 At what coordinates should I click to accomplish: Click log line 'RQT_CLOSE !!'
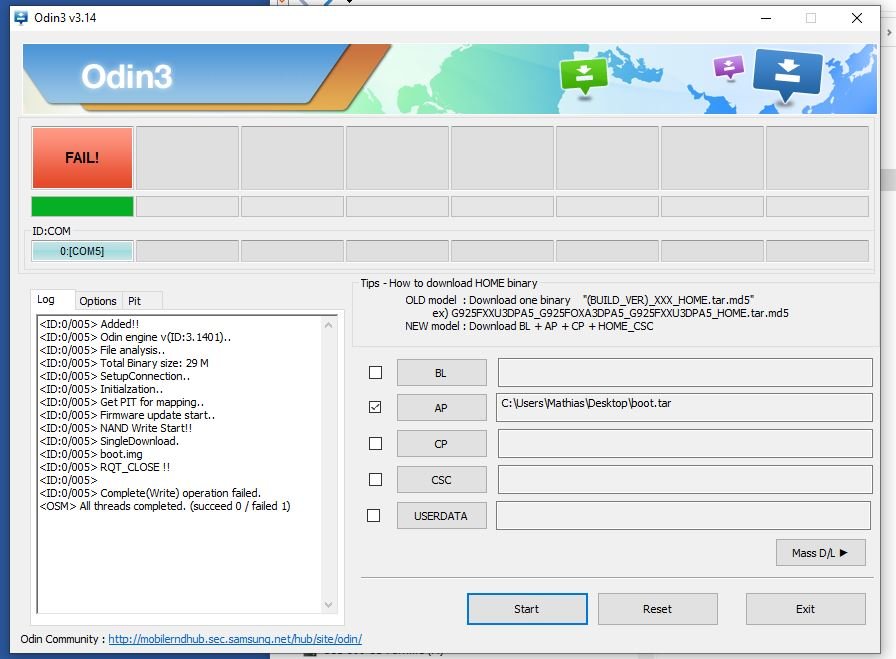pos(105,467)
